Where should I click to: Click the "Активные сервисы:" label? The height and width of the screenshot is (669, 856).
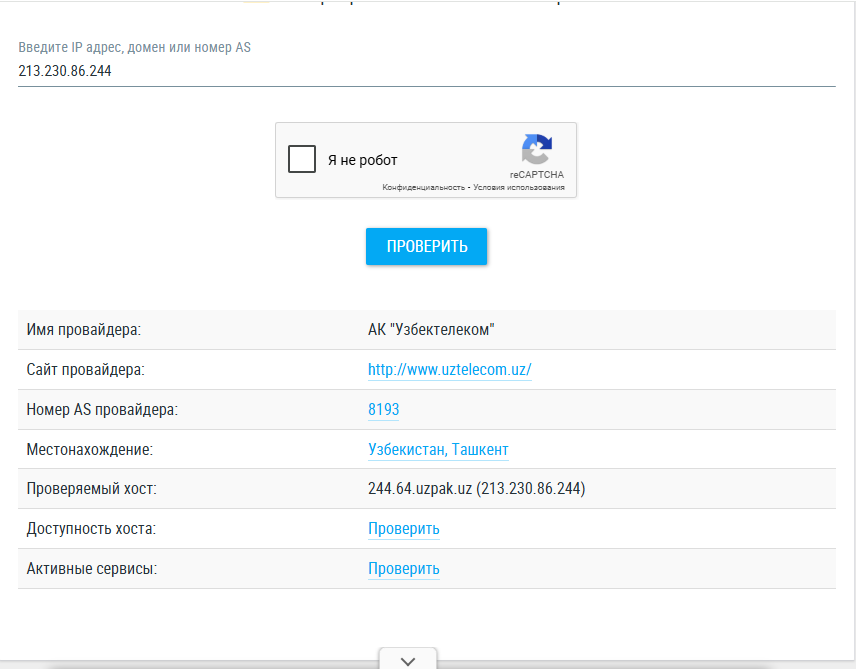(x=92, y=569)
